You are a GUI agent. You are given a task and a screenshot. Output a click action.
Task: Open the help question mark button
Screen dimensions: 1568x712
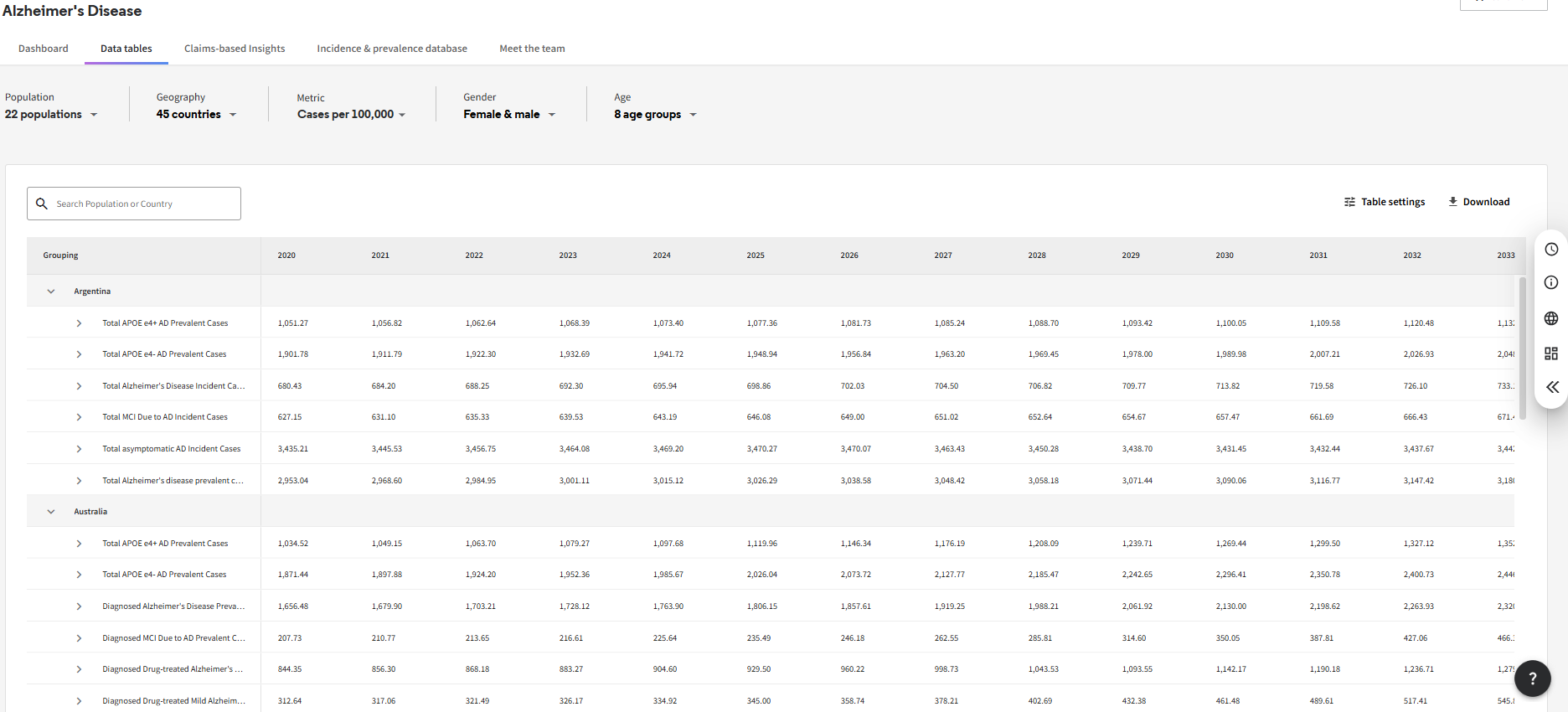click(1532, 678)
